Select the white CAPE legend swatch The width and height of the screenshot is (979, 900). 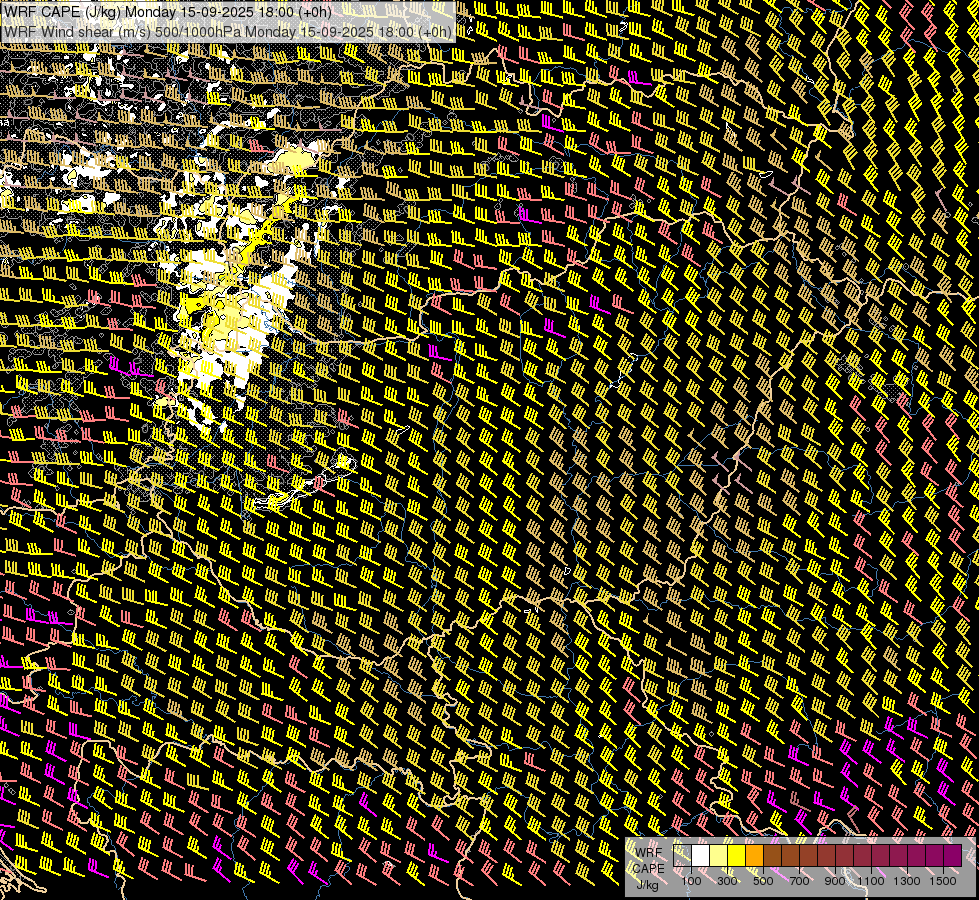coord(701,855)
